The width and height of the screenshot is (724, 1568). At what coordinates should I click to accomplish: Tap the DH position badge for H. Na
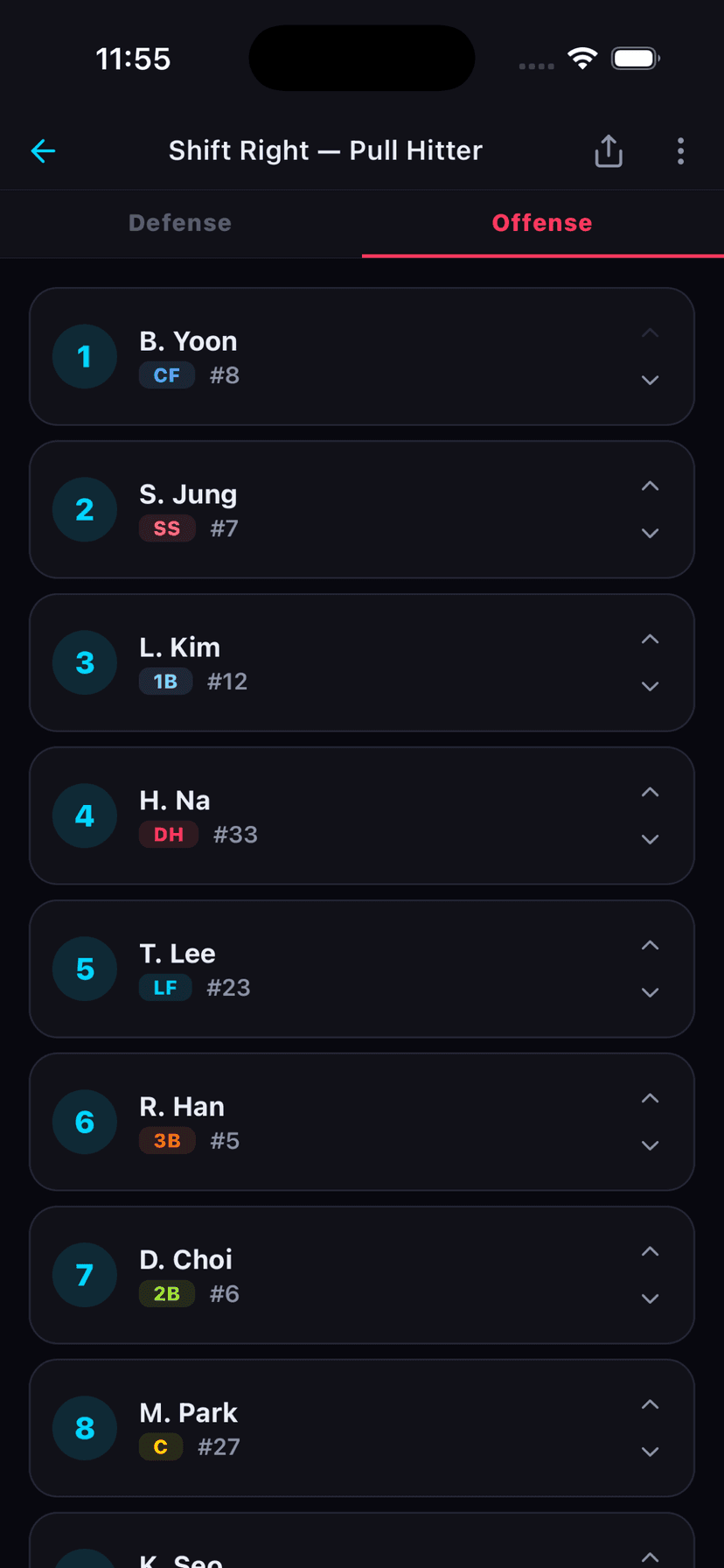(x=169, y=835)
